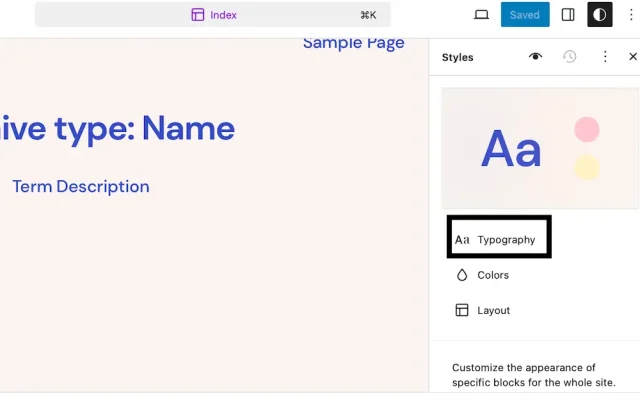Viewport: 640px width, 401px height.
Task: Click the Aa icon beside Typography
Action: pyautogui.click(x=462, y=240)
